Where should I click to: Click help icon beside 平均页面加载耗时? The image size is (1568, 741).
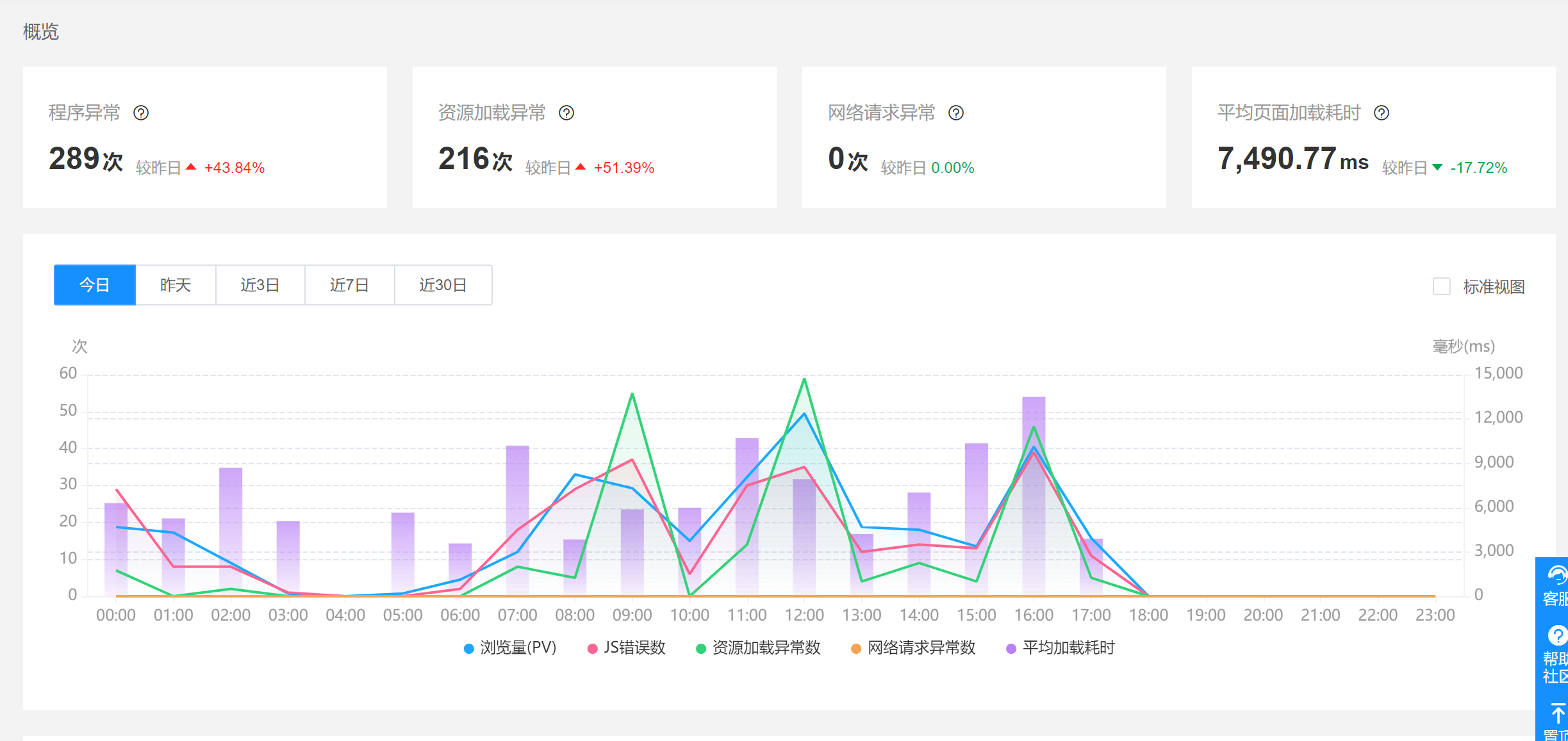1382,113
